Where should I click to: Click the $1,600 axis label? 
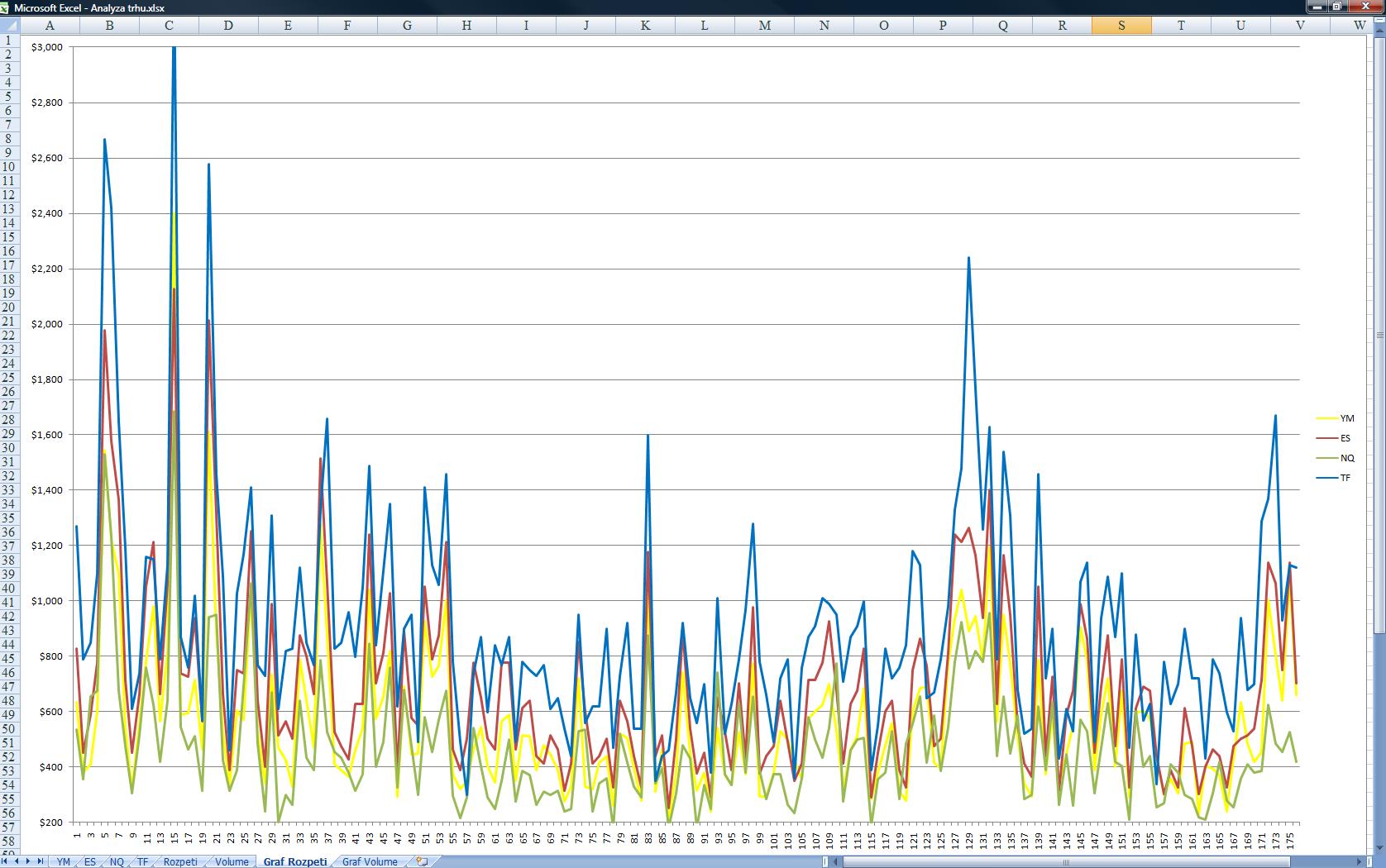click(x=47, y=435)
